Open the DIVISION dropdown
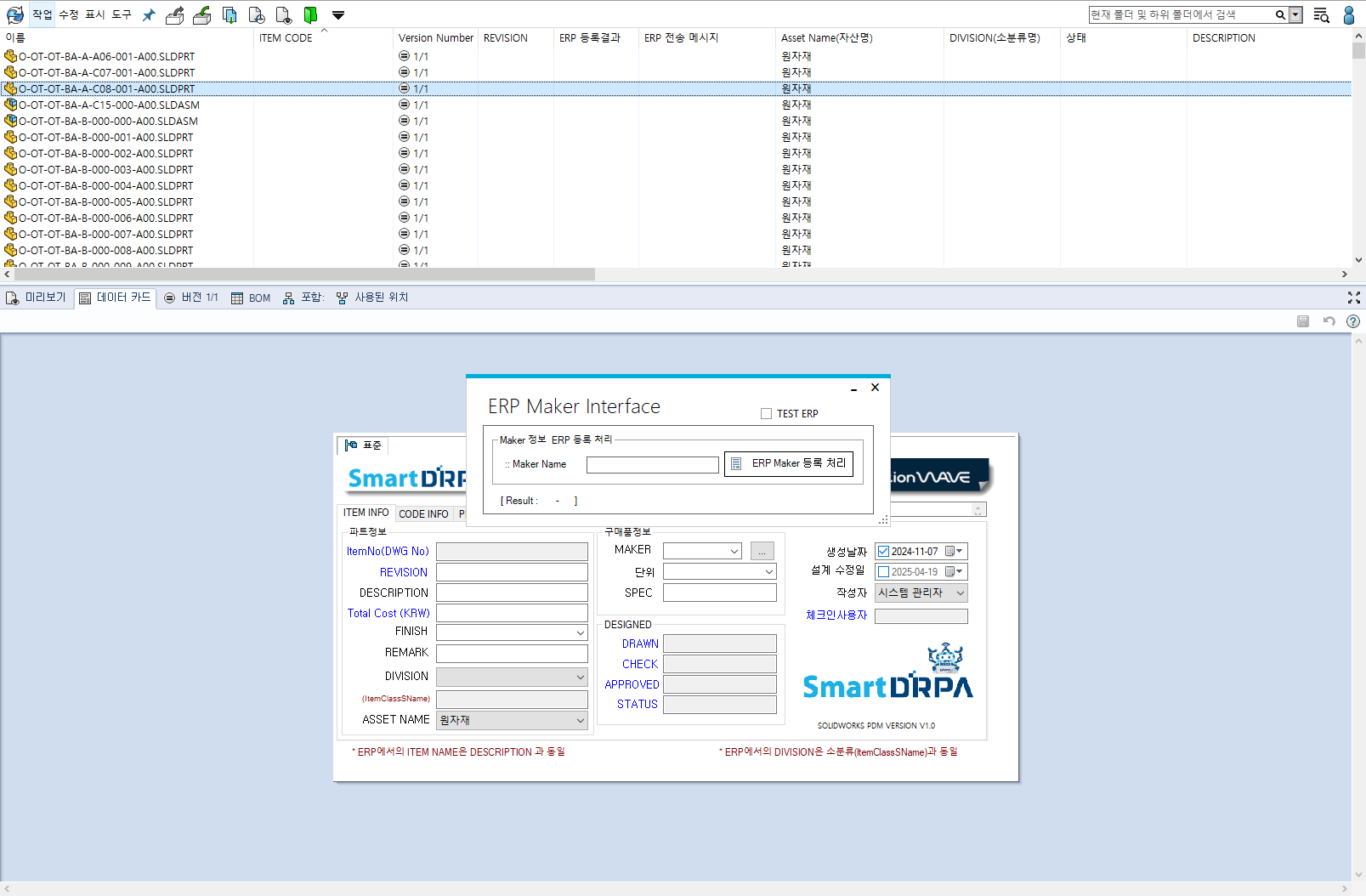This screenshot has width=1366, height=896. coord(512,677)
